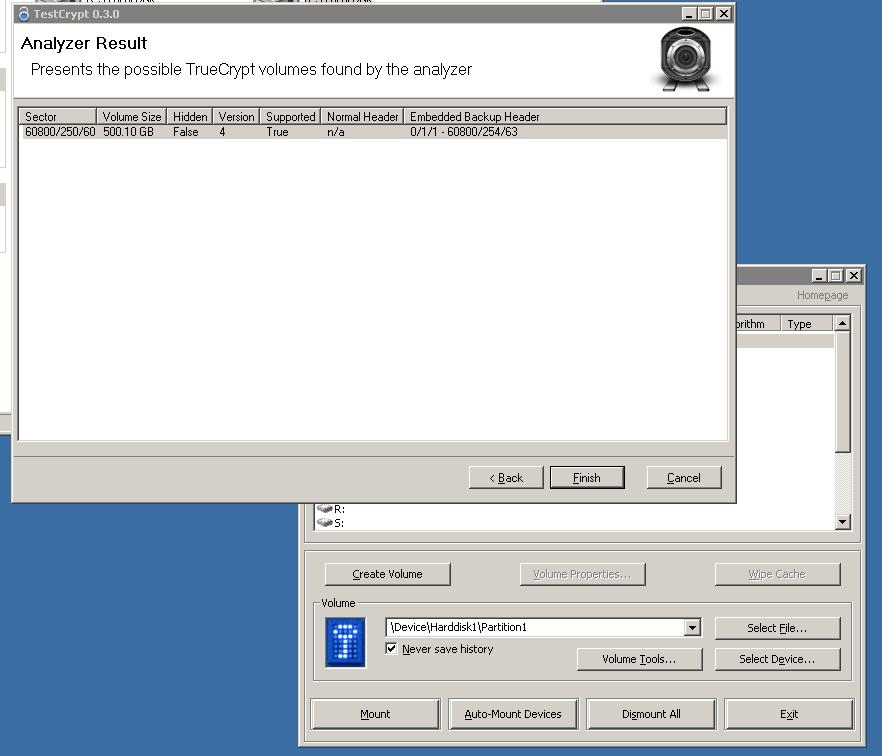Click the Supported column header

(290, 116)
